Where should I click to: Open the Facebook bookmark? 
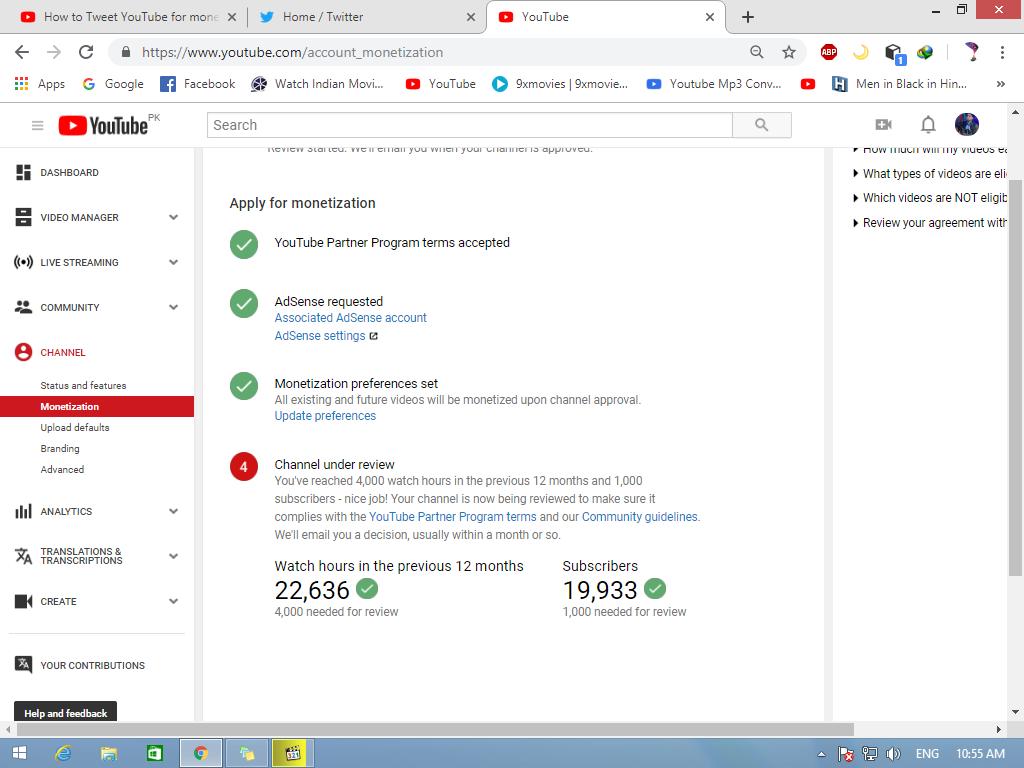tap(197, 84)
